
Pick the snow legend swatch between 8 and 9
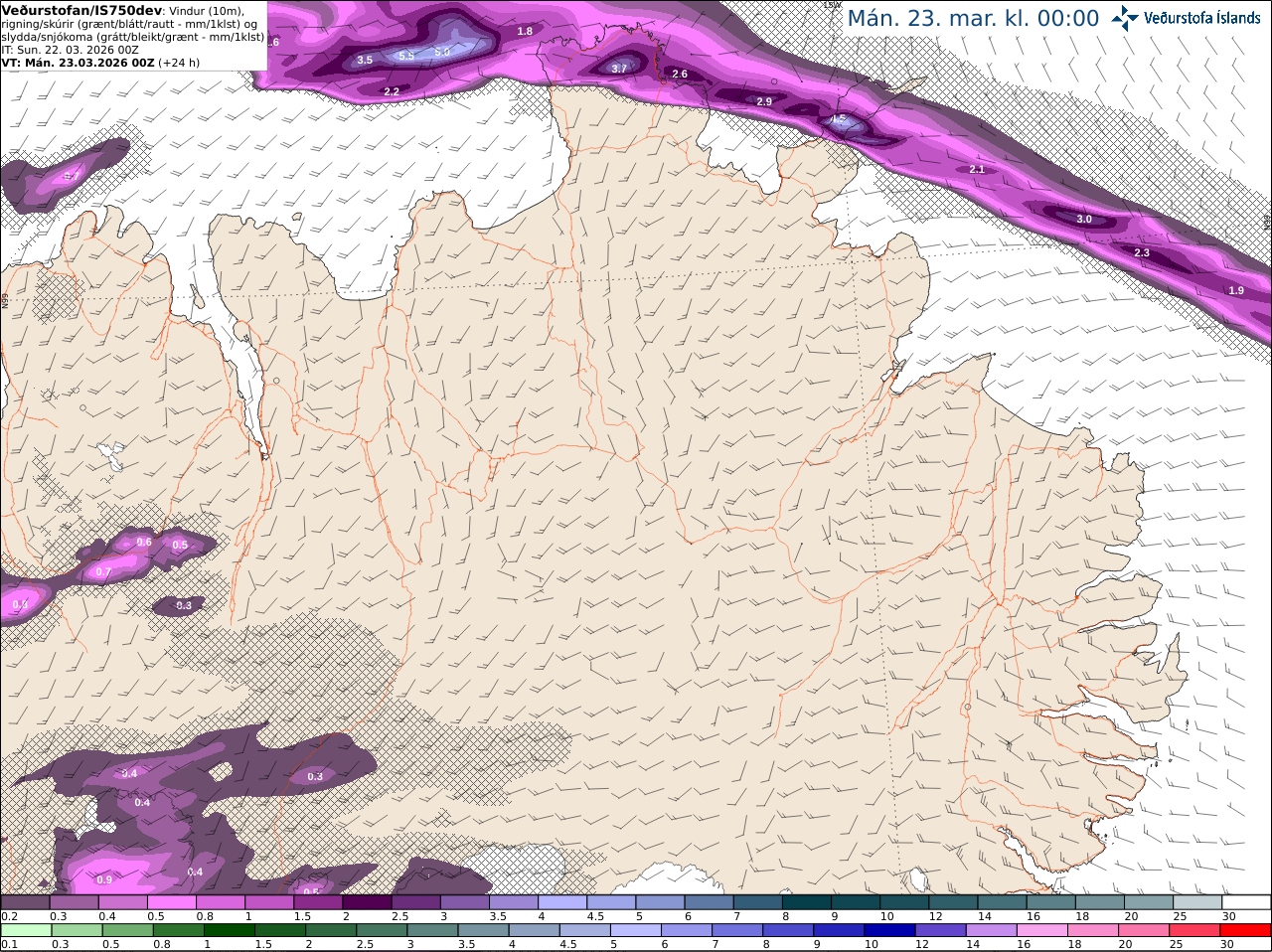pyautogui.click(x=807, y=902)
